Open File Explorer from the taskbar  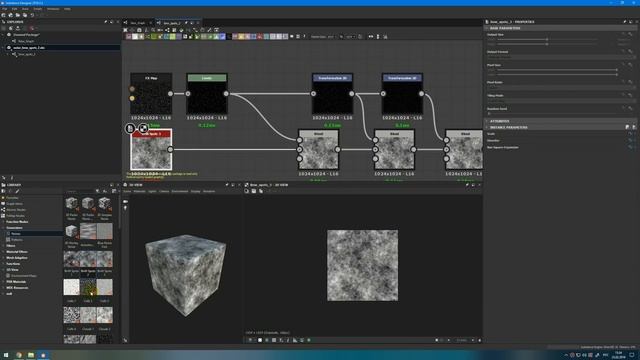coord(31,355)
